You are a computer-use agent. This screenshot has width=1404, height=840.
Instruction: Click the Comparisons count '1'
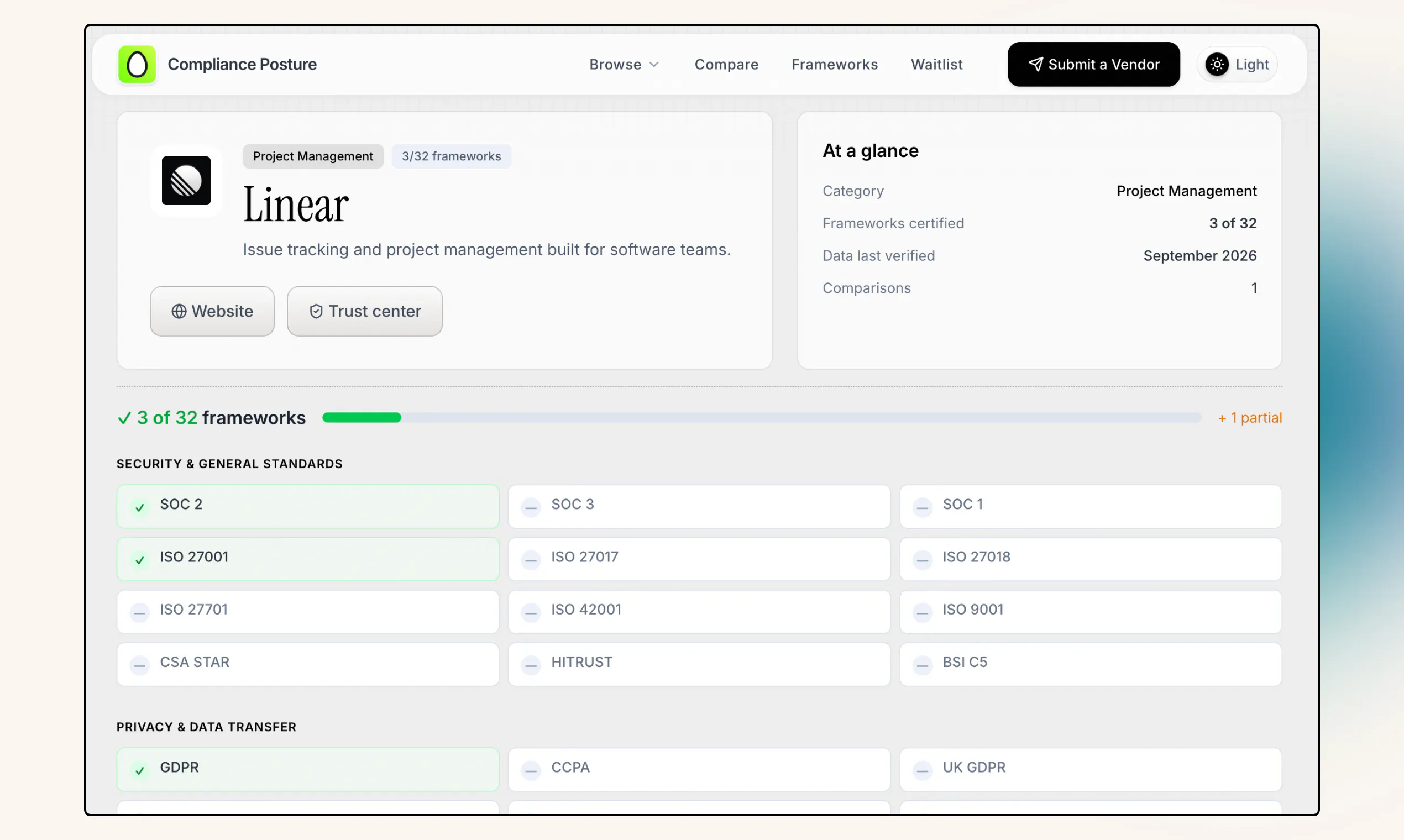pyautogui.click(x=1254, y=288)
